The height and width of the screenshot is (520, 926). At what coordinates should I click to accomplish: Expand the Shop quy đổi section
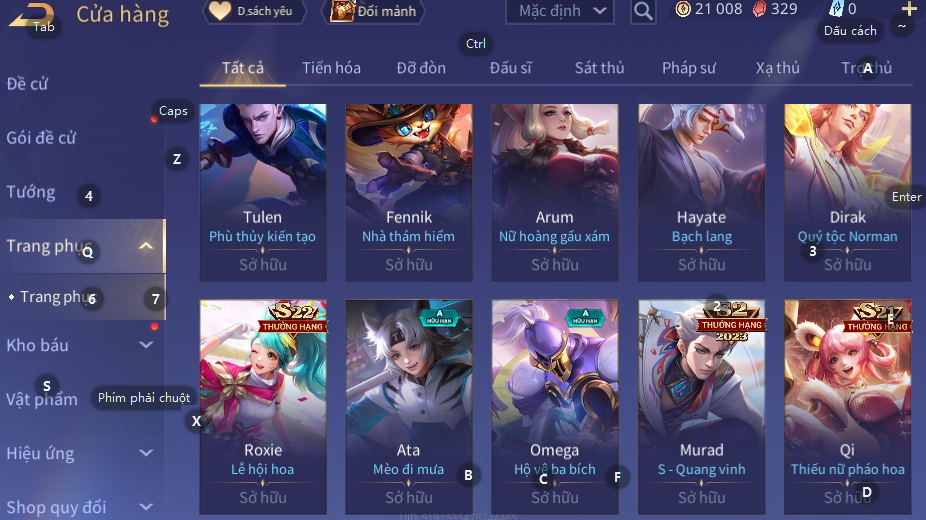coord(146,507)
